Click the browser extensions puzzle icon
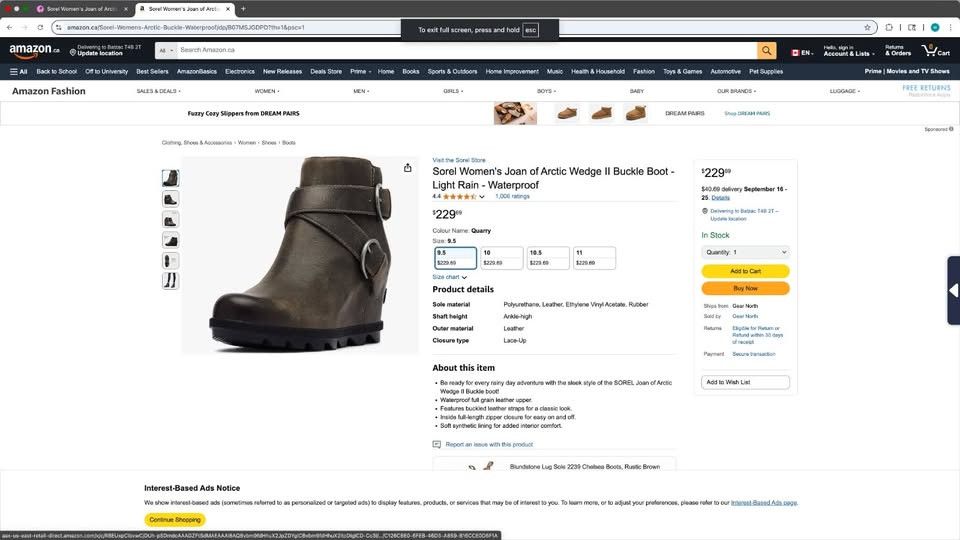This screenshot has width=960, height=540. (x=889, y=28)
